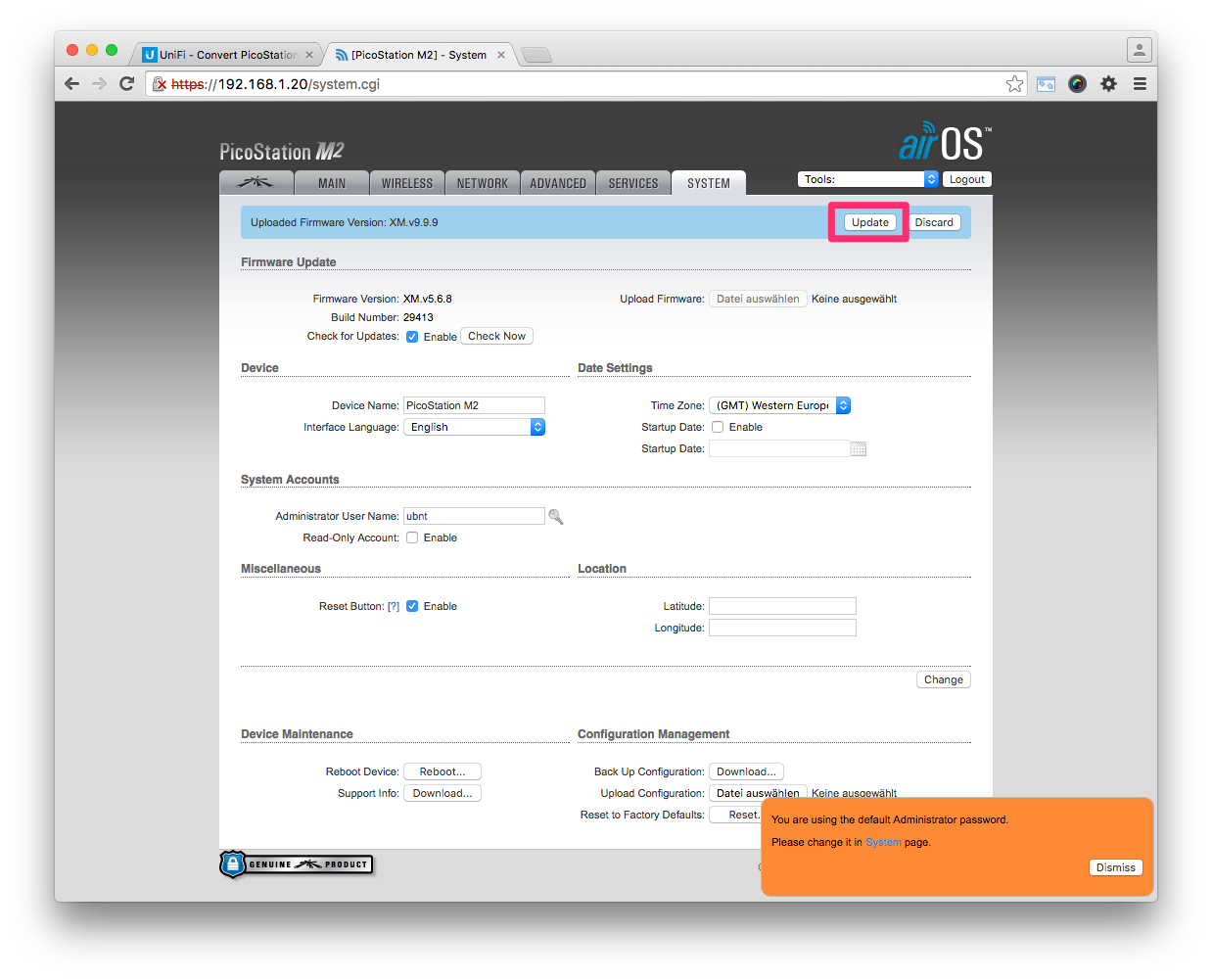Bookmark this page with the star icon

click(x=1014, y=84)
